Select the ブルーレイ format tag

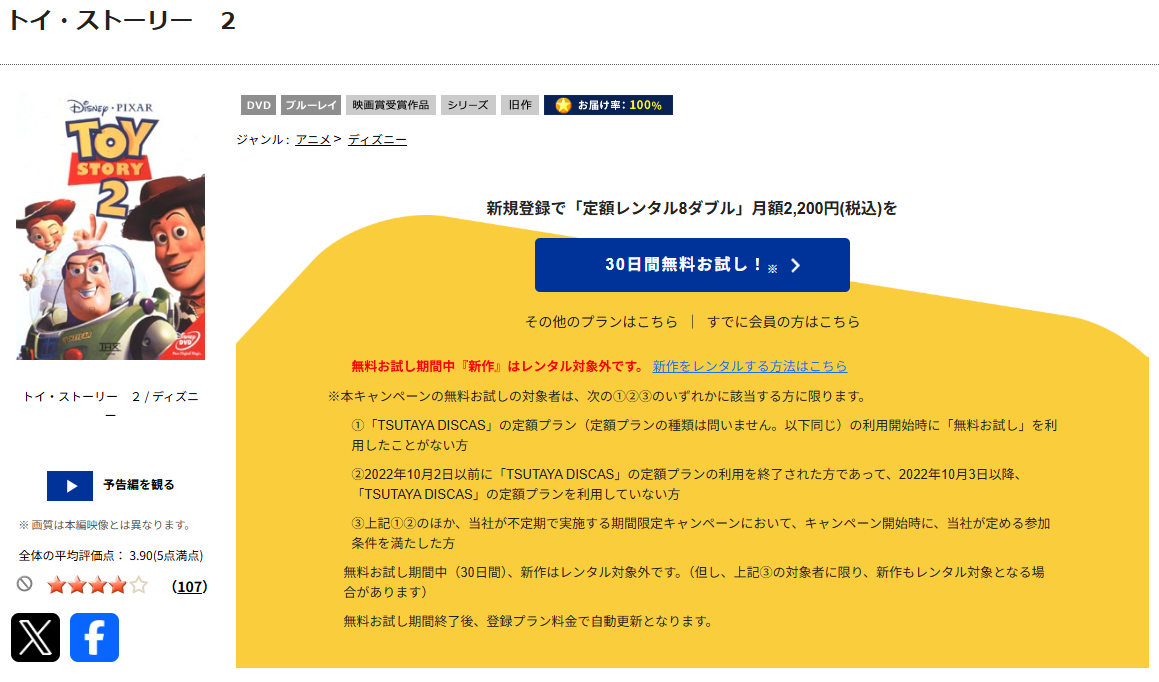310,105
